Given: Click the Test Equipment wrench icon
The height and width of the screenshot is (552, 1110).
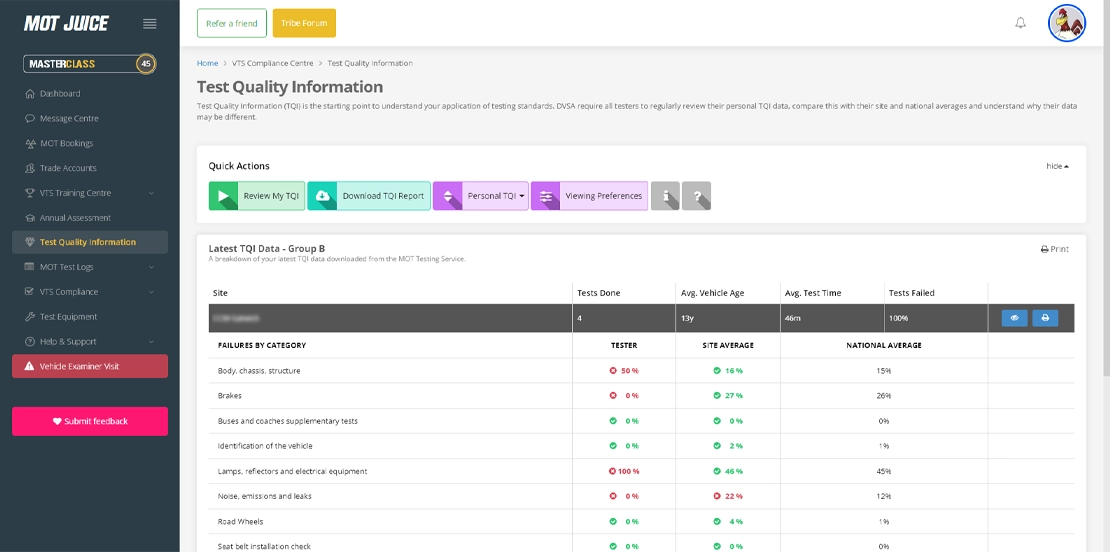Looking at the screenshot, I should pos(30,316).
